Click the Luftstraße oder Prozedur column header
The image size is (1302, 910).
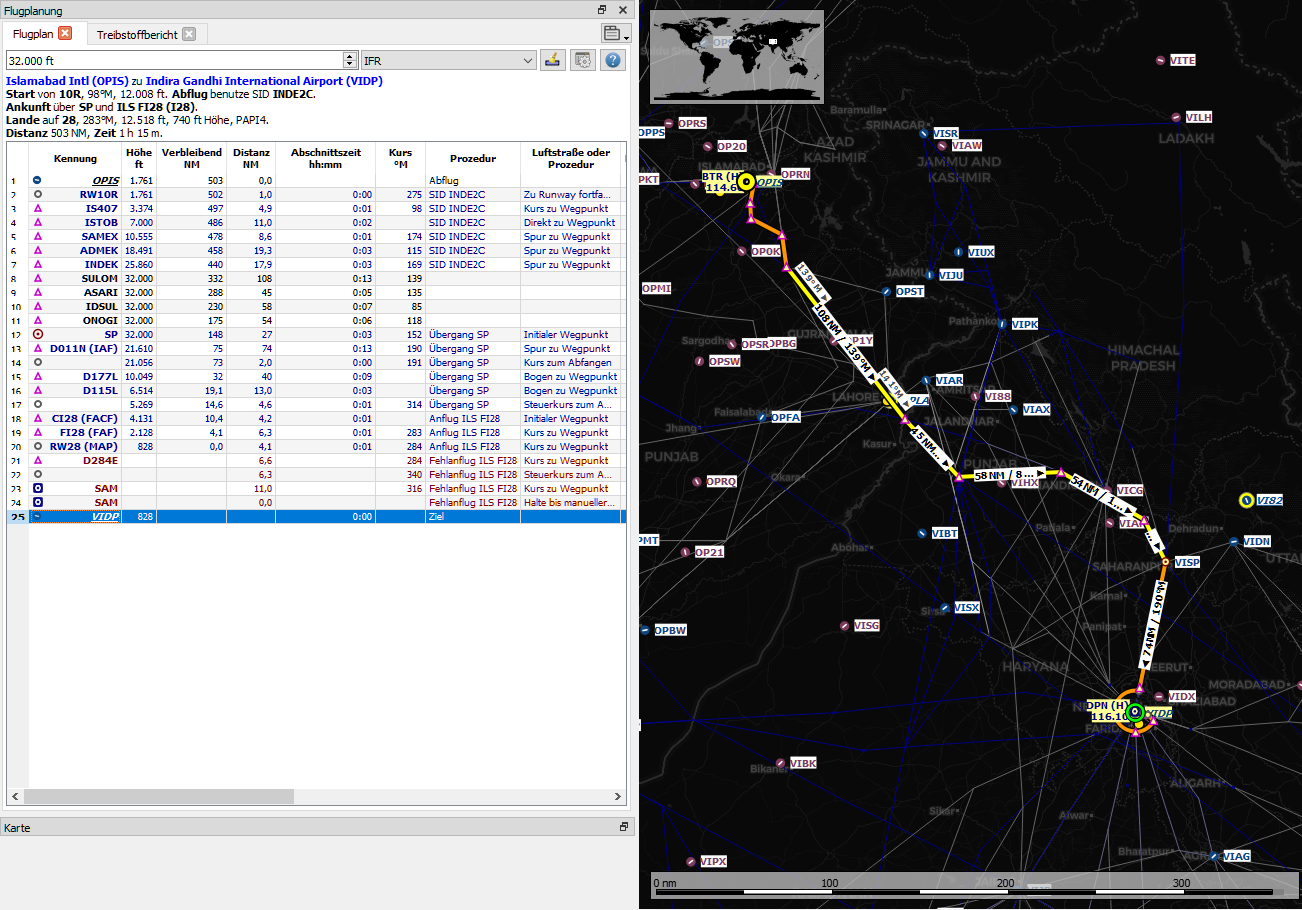(571, 158)
